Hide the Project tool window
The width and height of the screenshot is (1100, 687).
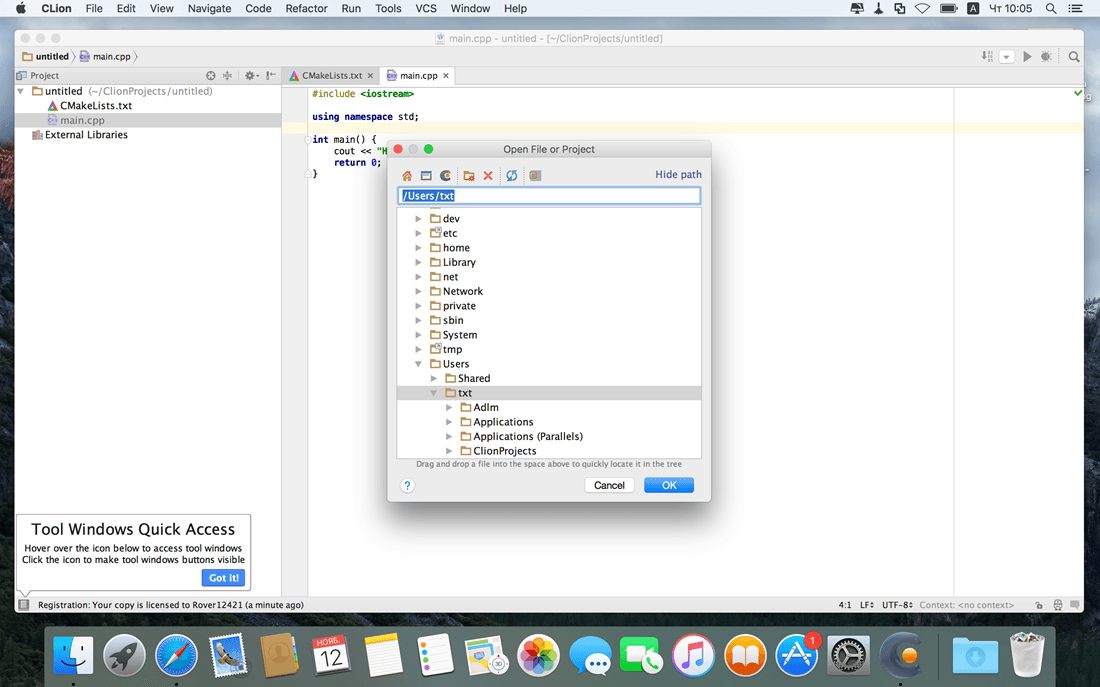[271, 75]
